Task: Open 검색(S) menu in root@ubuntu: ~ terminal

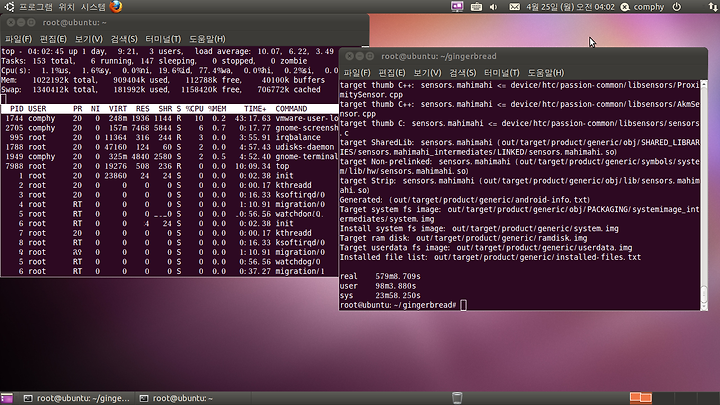Action: [124, 39]
